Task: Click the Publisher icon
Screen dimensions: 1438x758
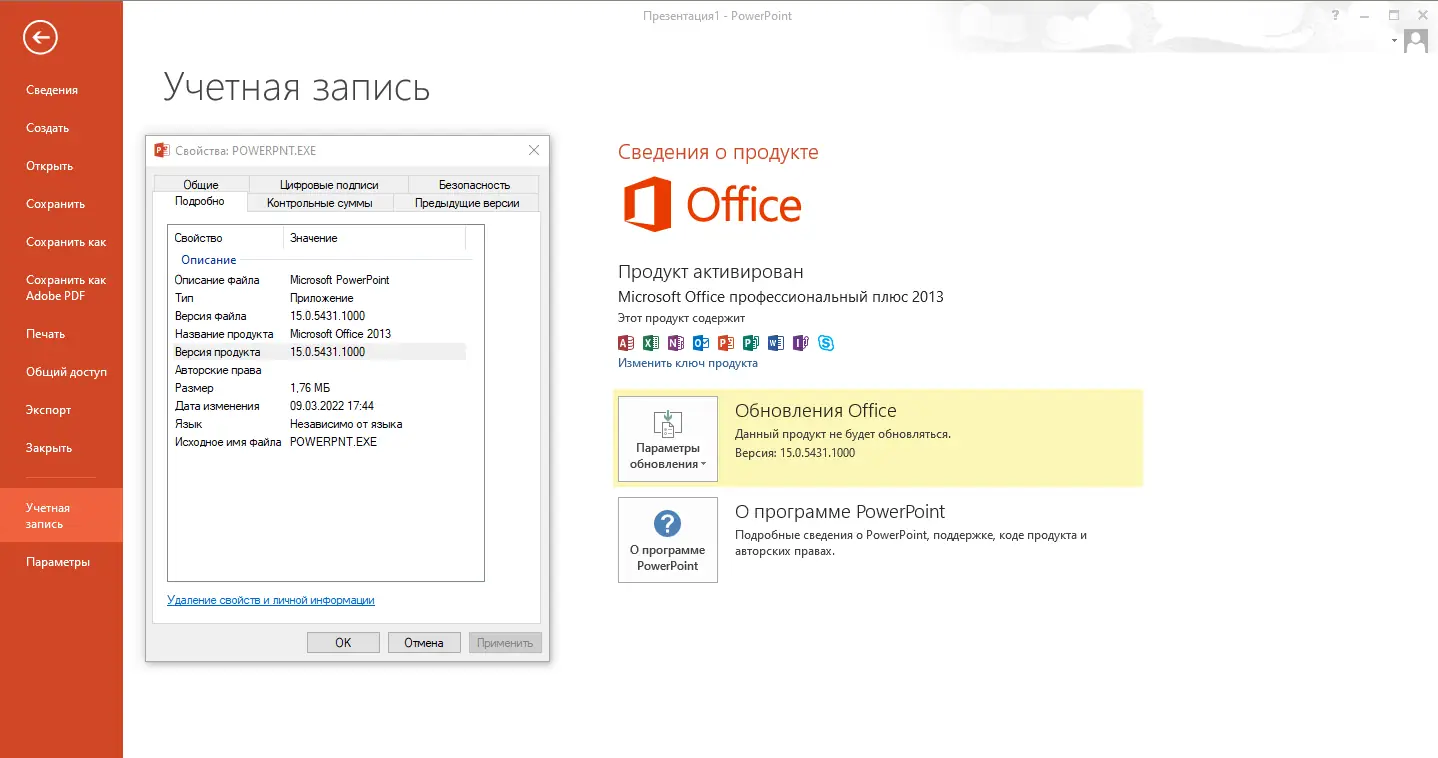Action: tap(751, 342)
